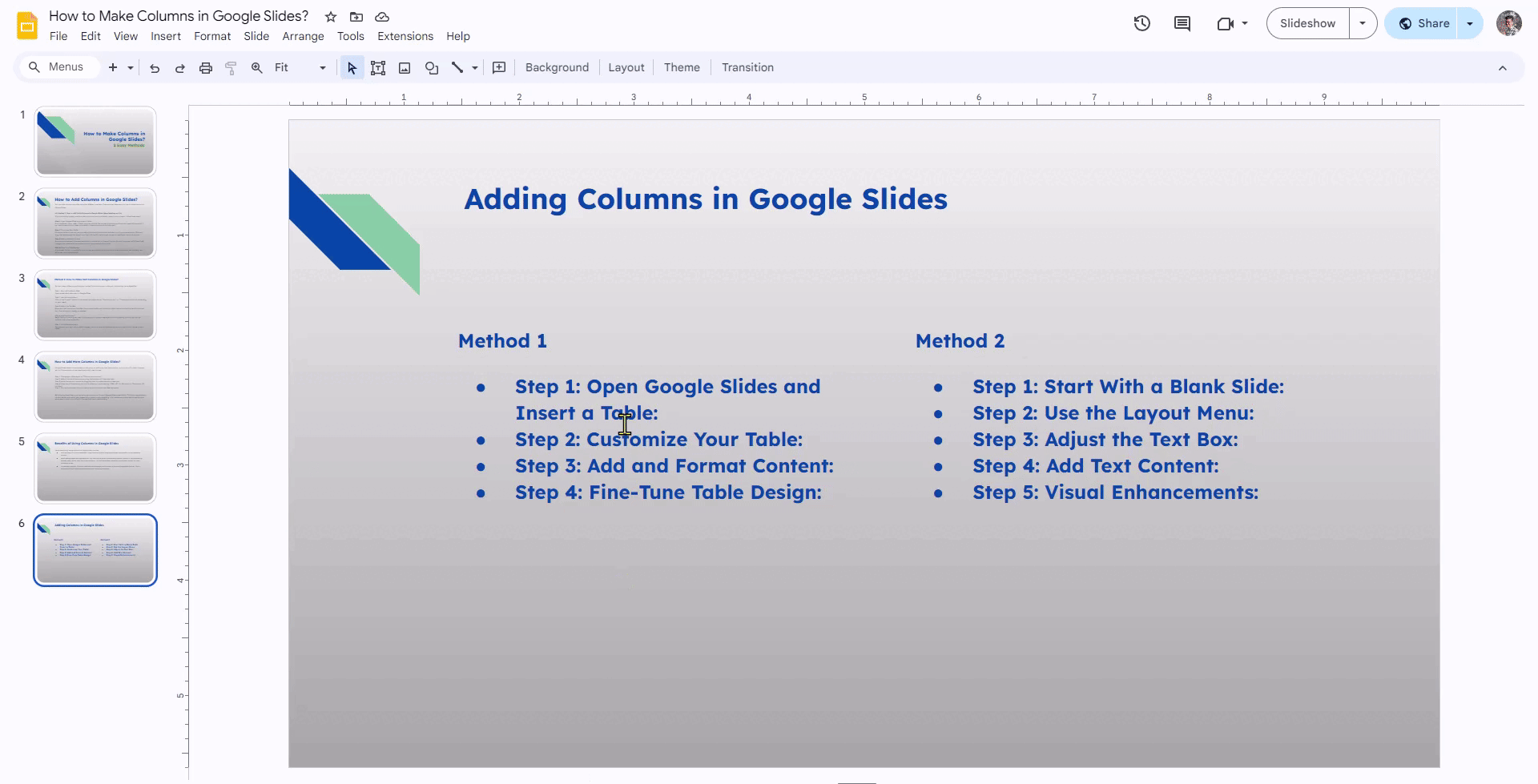Open the Fit zoom dropdown

tap(300, 68)
